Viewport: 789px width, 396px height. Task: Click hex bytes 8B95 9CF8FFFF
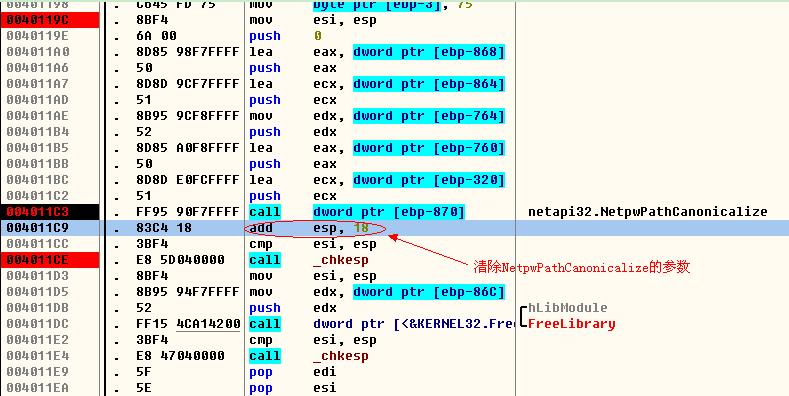188,116
